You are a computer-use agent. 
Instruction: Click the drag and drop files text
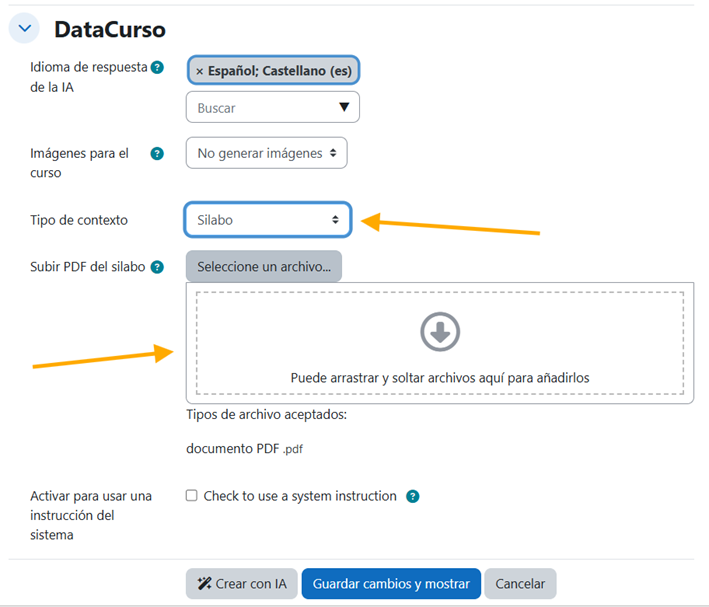point(439,378)
